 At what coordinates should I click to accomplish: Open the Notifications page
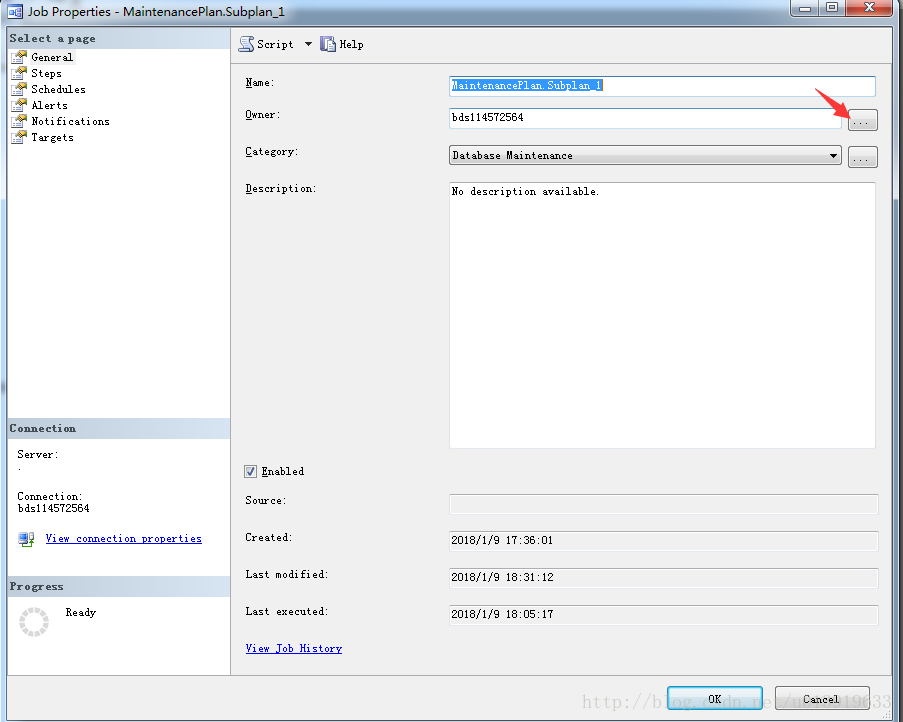point(70,121)
